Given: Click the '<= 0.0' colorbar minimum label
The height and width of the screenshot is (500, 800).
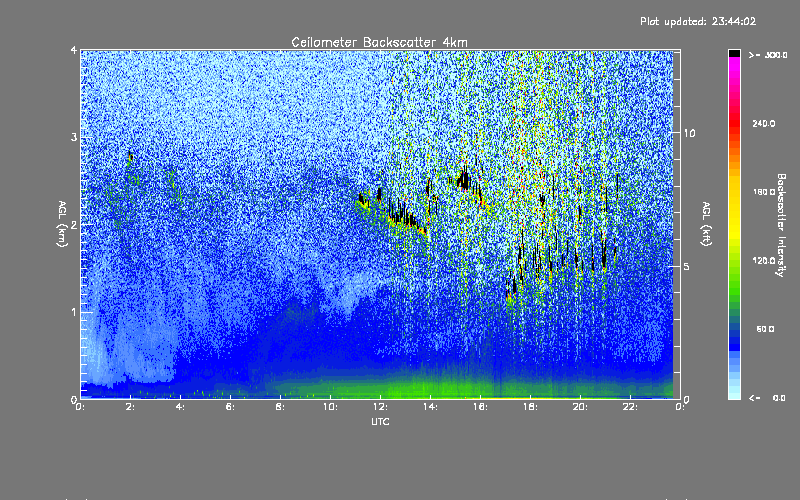Looking at the screenshot, I should coord(767,398).
